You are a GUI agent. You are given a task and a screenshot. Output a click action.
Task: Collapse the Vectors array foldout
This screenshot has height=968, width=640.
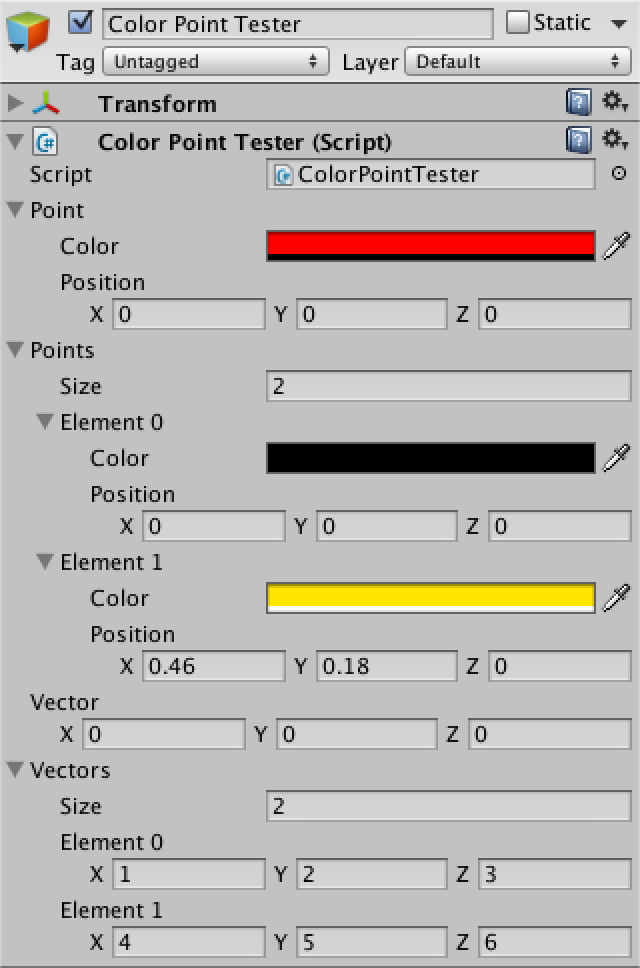[15, 769]
